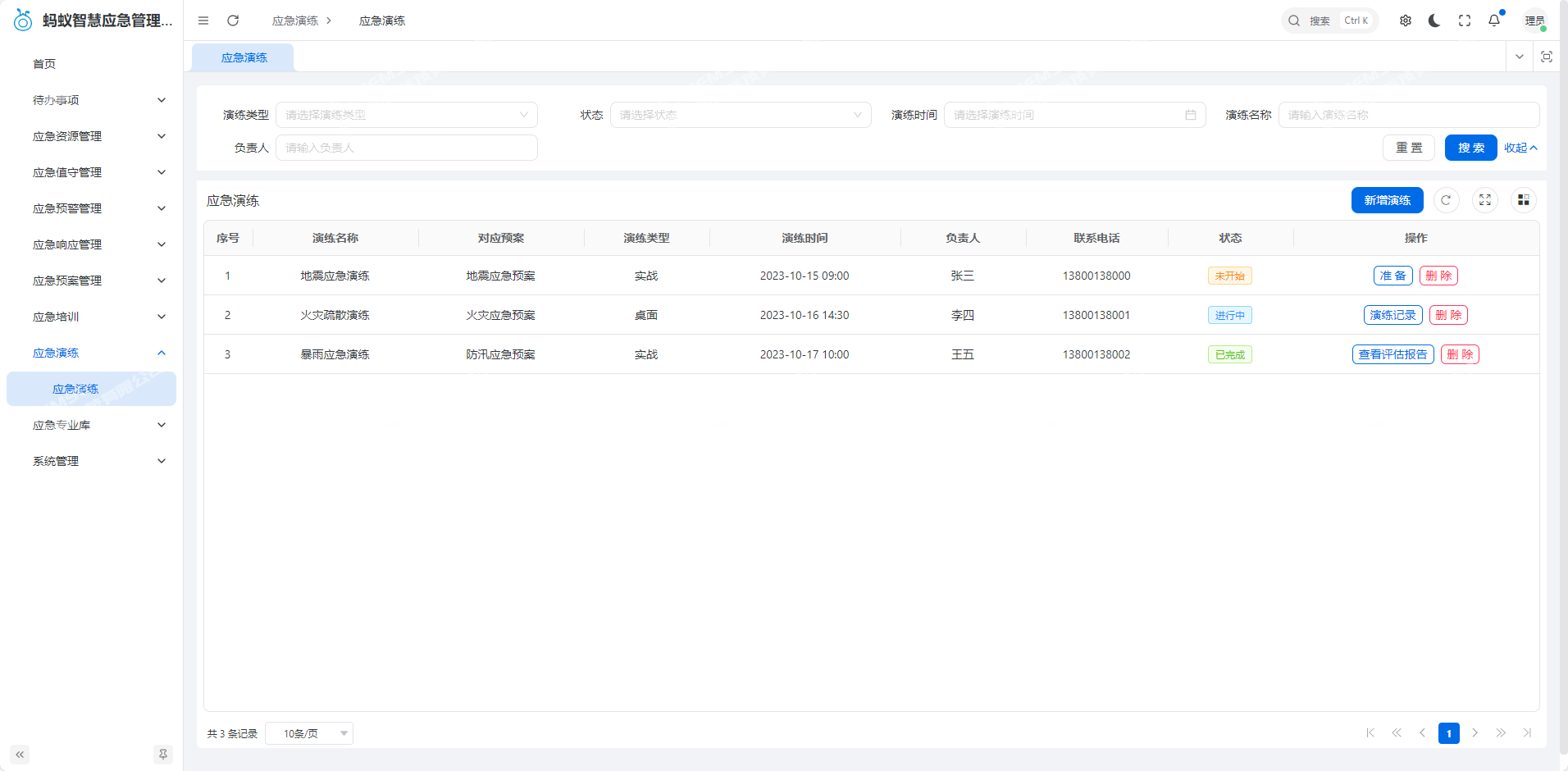Open the 状态 selection dropdown

tap(741, 115)
